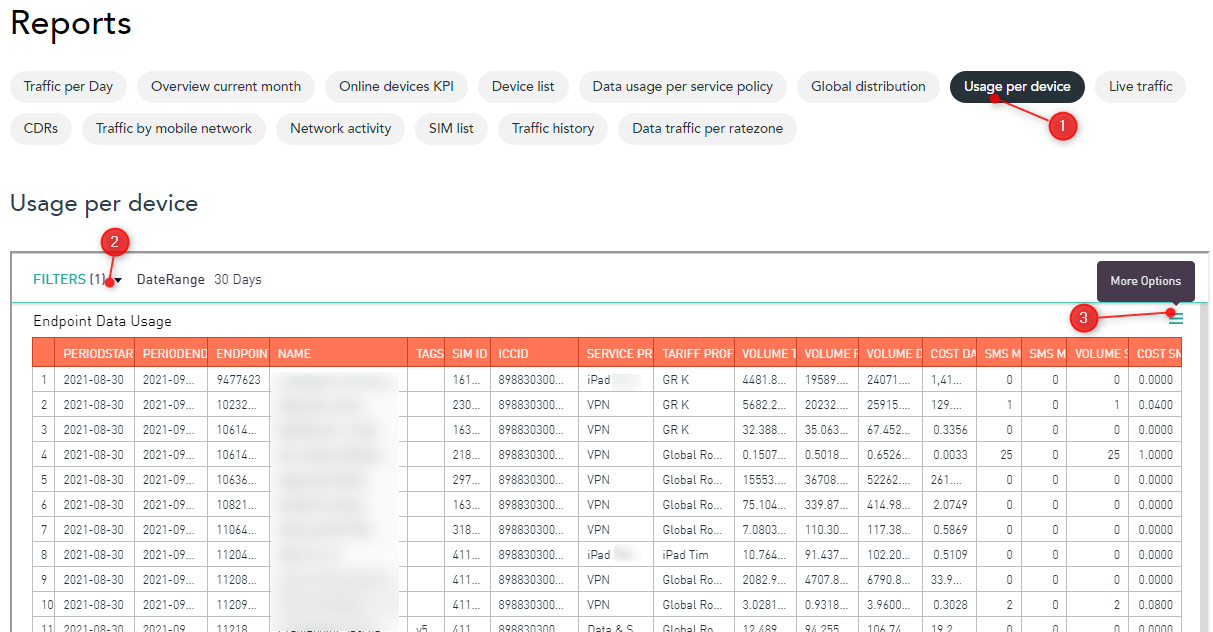Open the Network activity report

(x=340, y=128)
